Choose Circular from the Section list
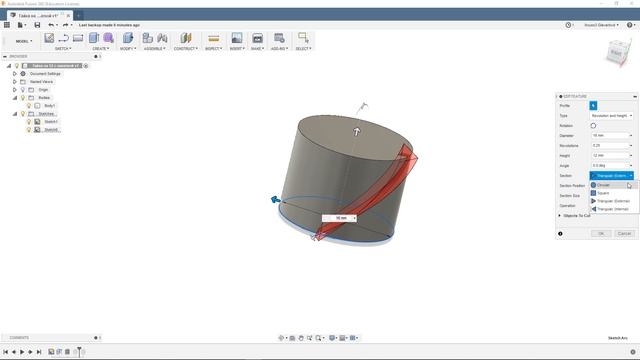640x360 pixels. click(613, 185)
